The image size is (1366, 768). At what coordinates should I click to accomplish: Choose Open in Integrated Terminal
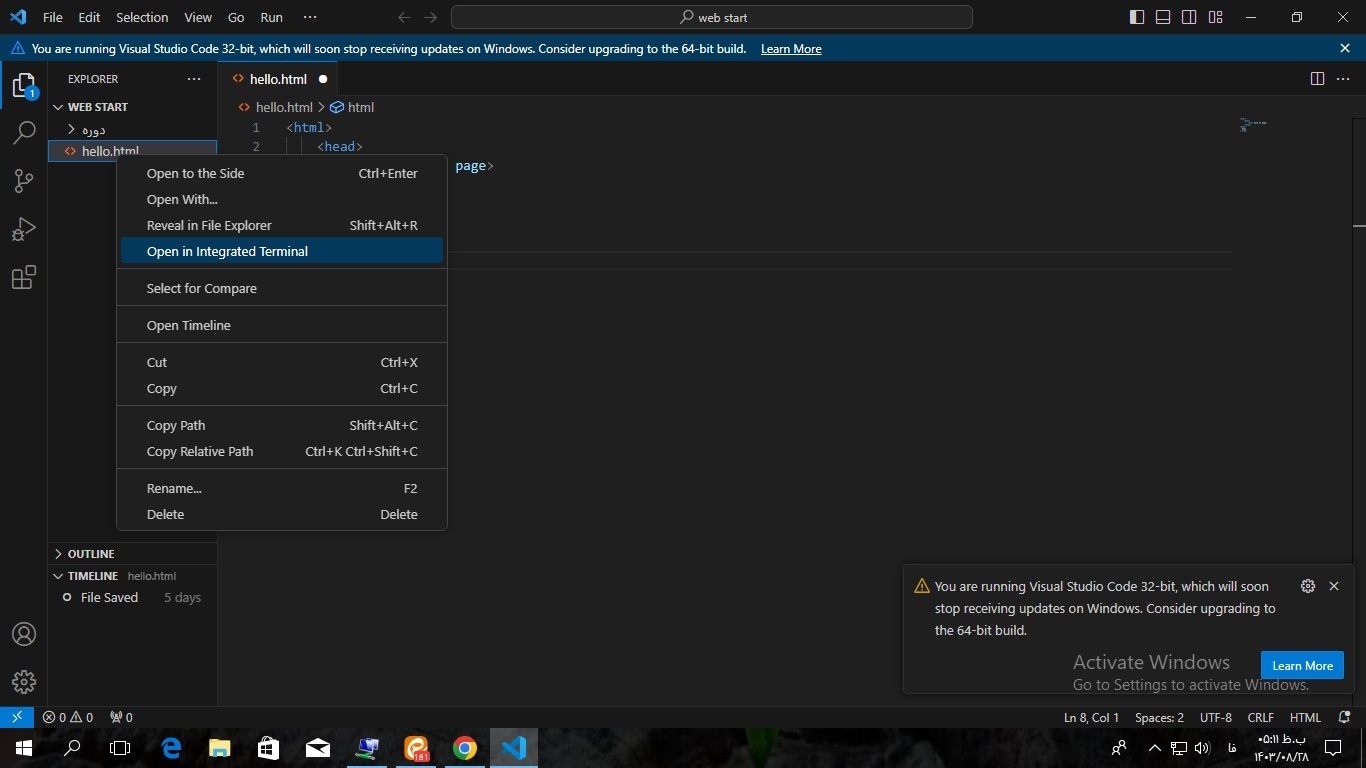[x=282, y=251]
